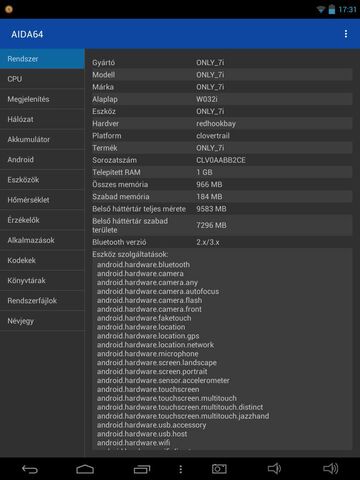The width and height of the screenshot is (360, 480).
Task: Select the Márka row
Action: pos(222,87)
